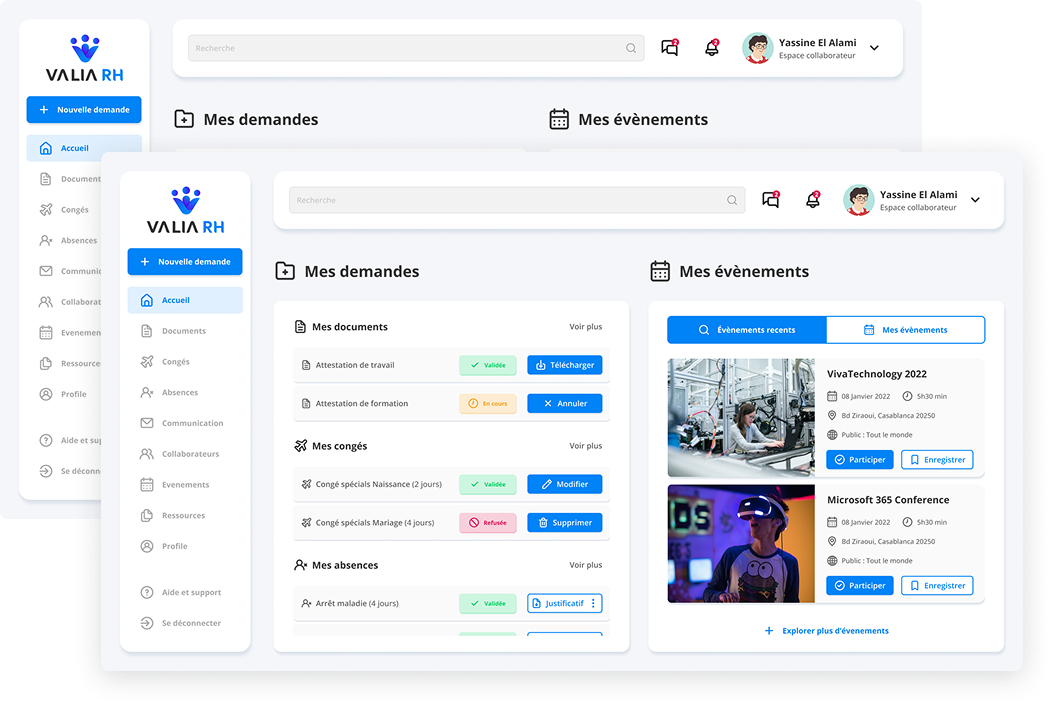Click En cours status of Attestation de formation

click(488, 404)
